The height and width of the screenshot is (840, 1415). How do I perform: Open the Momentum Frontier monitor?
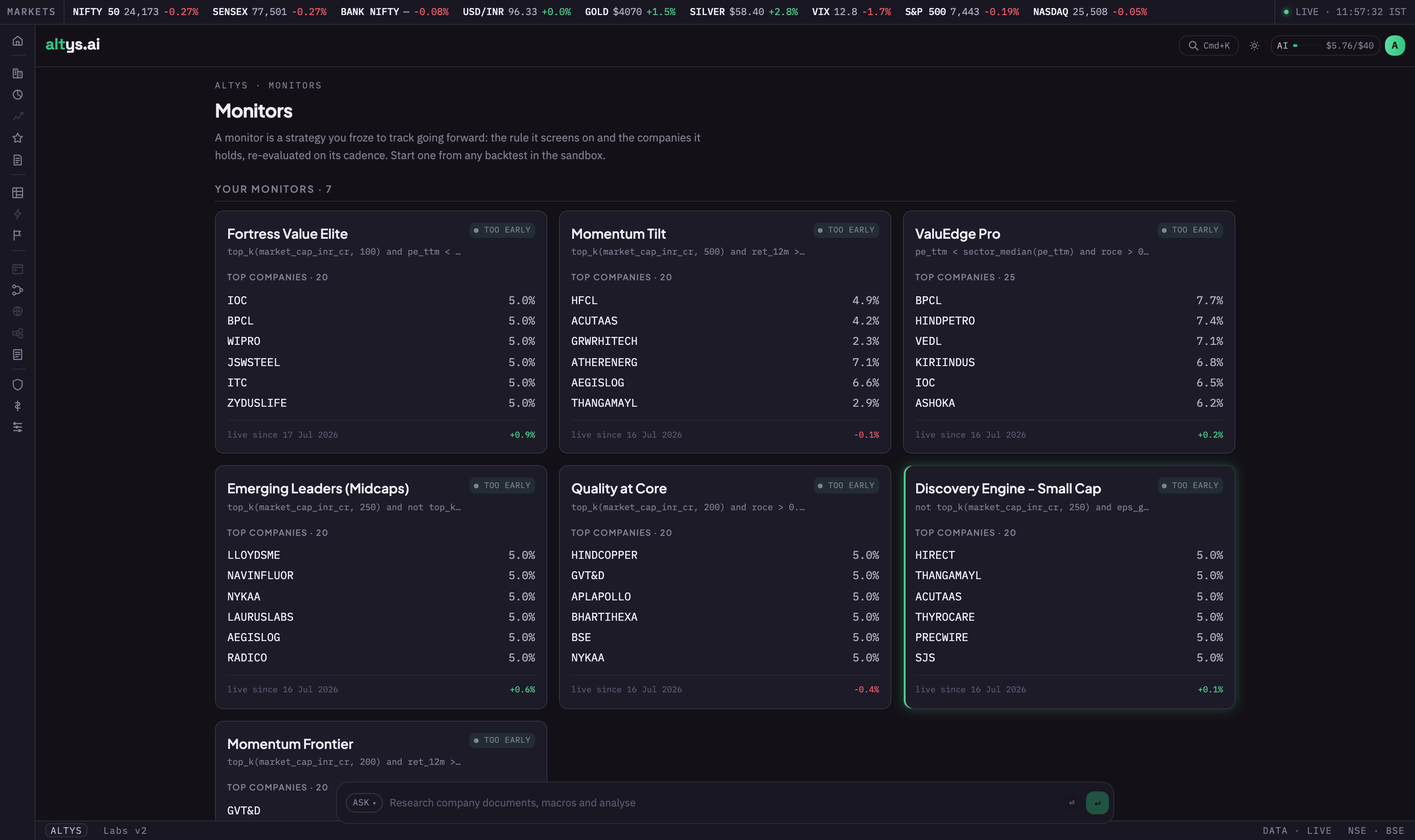[x=381, y=771]
